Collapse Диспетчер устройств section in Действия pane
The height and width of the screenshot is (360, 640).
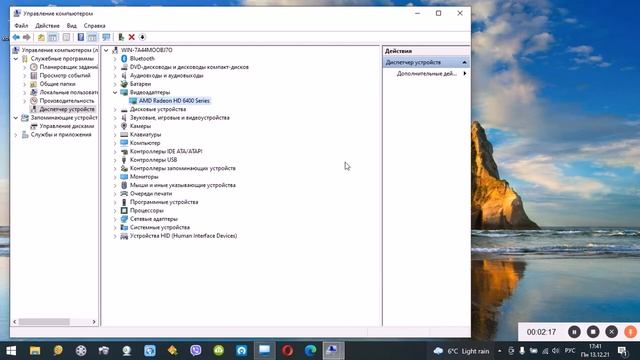pyautogui.click(x=464, y=62)
